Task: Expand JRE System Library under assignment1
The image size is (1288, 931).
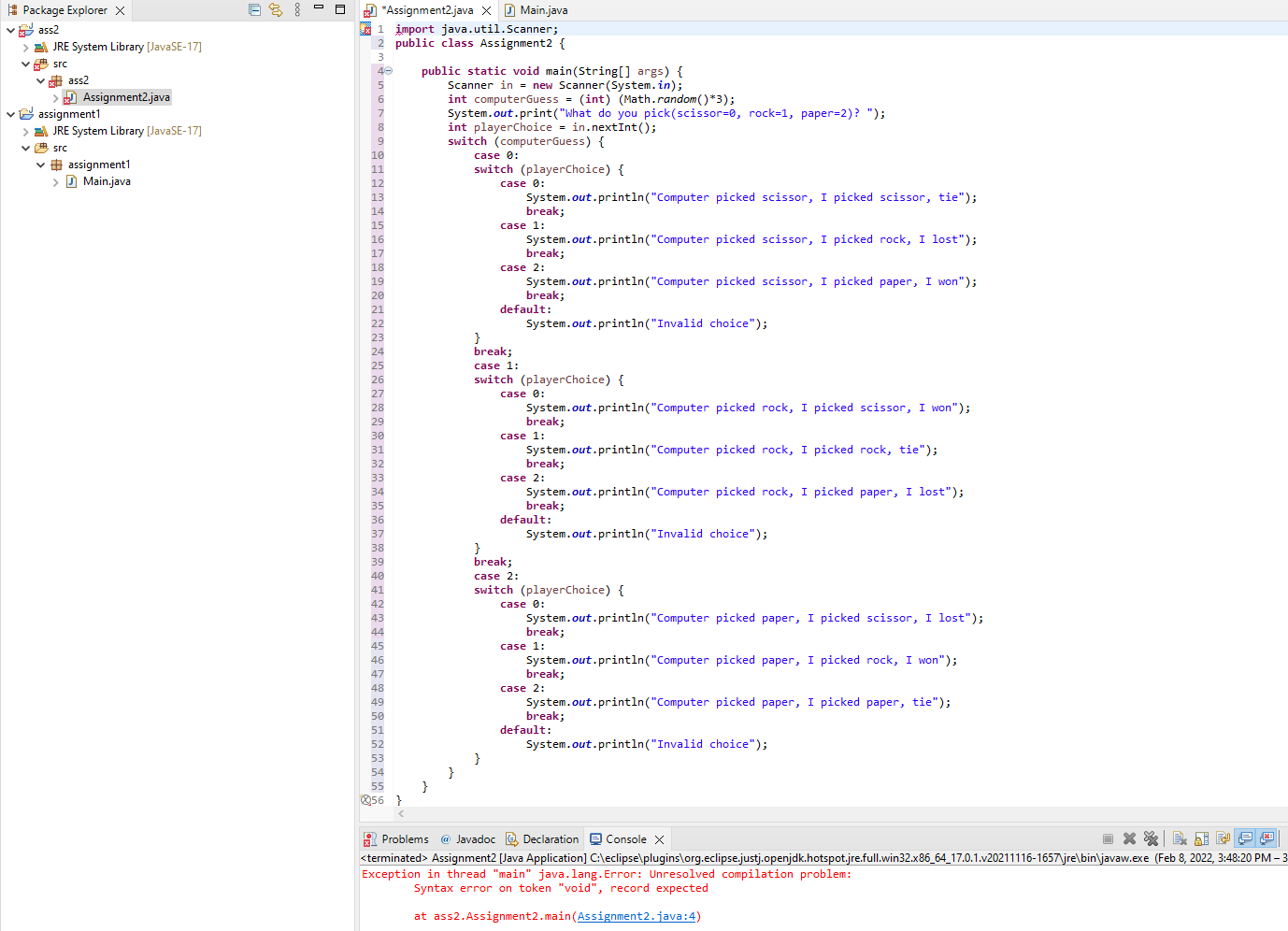Action: click(x=25, y=131)
